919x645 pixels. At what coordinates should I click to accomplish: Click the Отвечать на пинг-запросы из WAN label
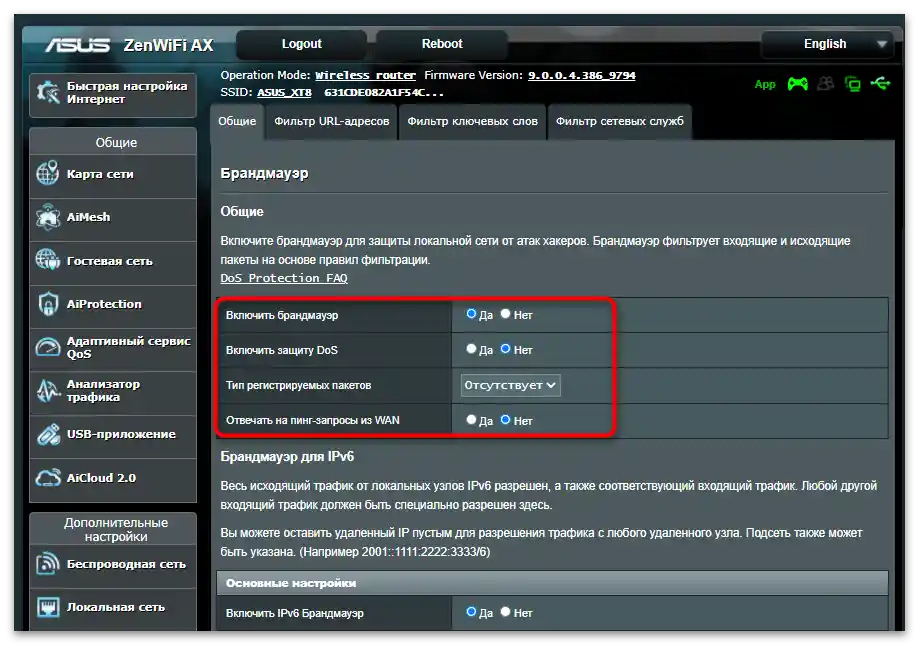pyautogui.click(x=313, y=421)
